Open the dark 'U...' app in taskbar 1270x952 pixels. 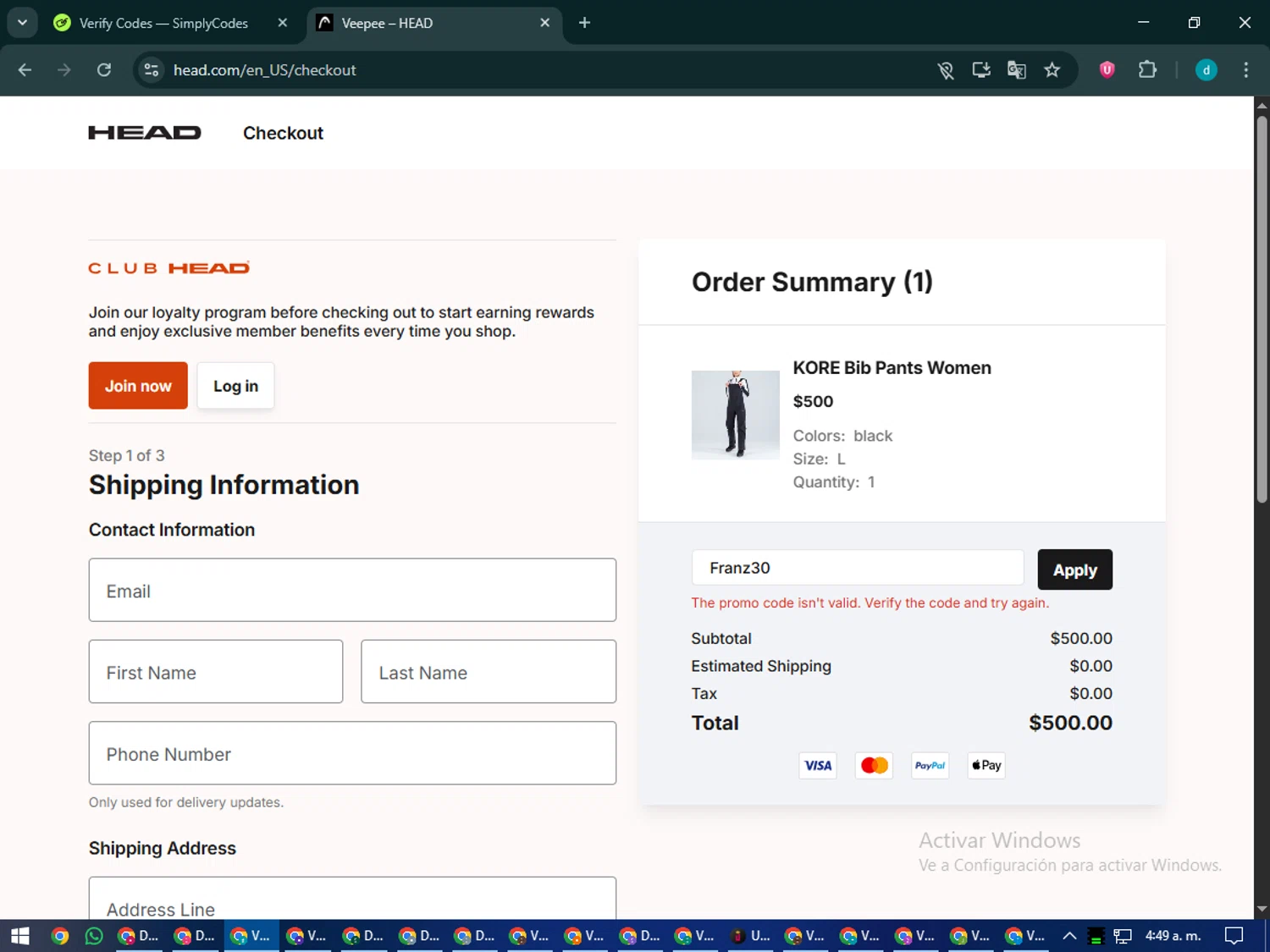pyautogui.click(x=750, y=936)
